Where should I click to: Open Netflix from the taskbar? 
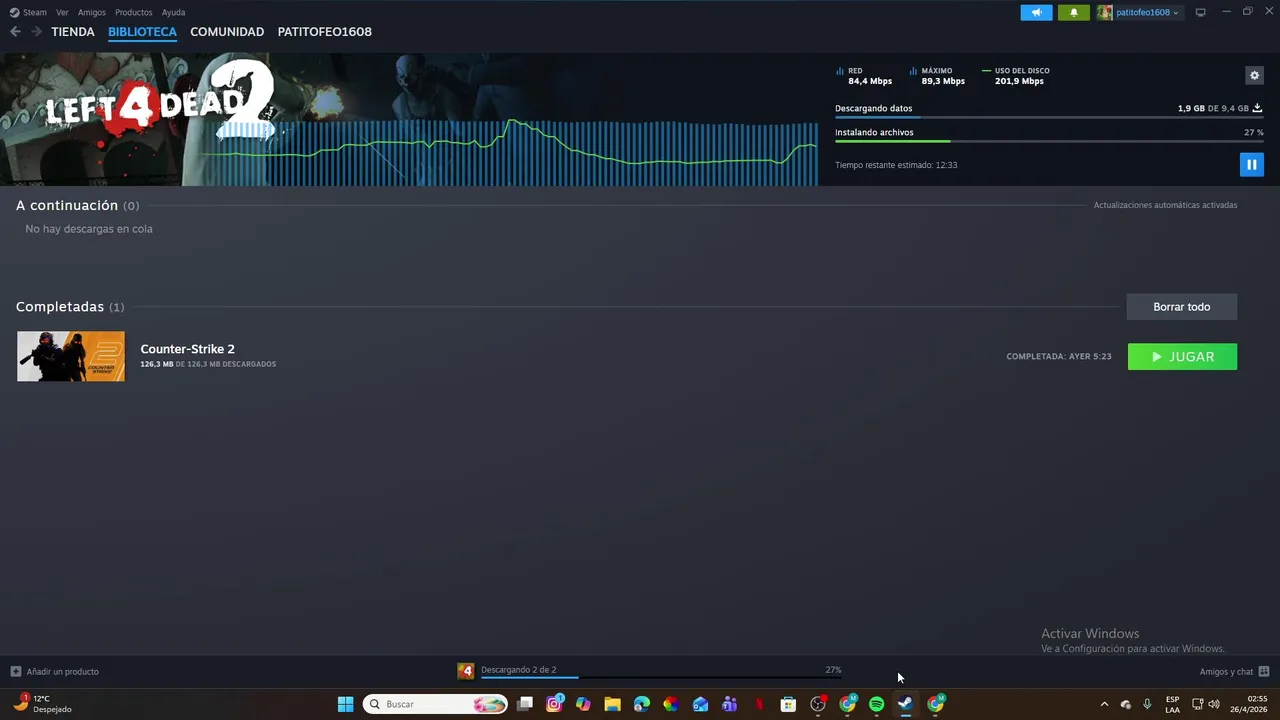(759, 704)
